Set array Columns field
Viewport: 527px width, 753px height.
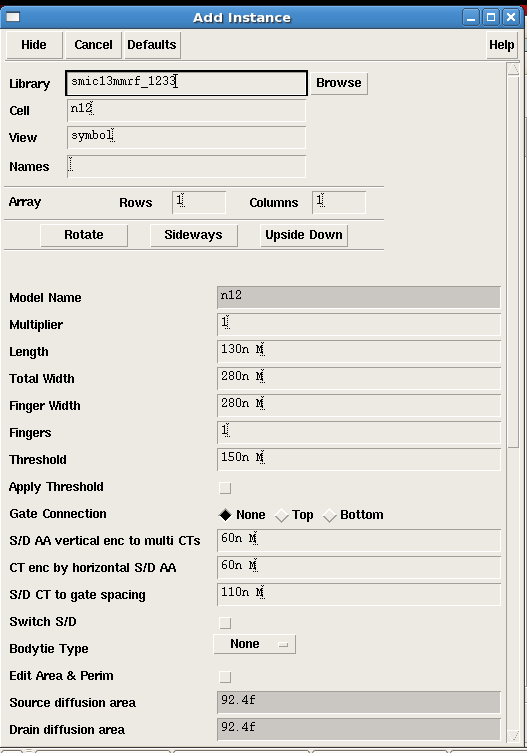339,202
